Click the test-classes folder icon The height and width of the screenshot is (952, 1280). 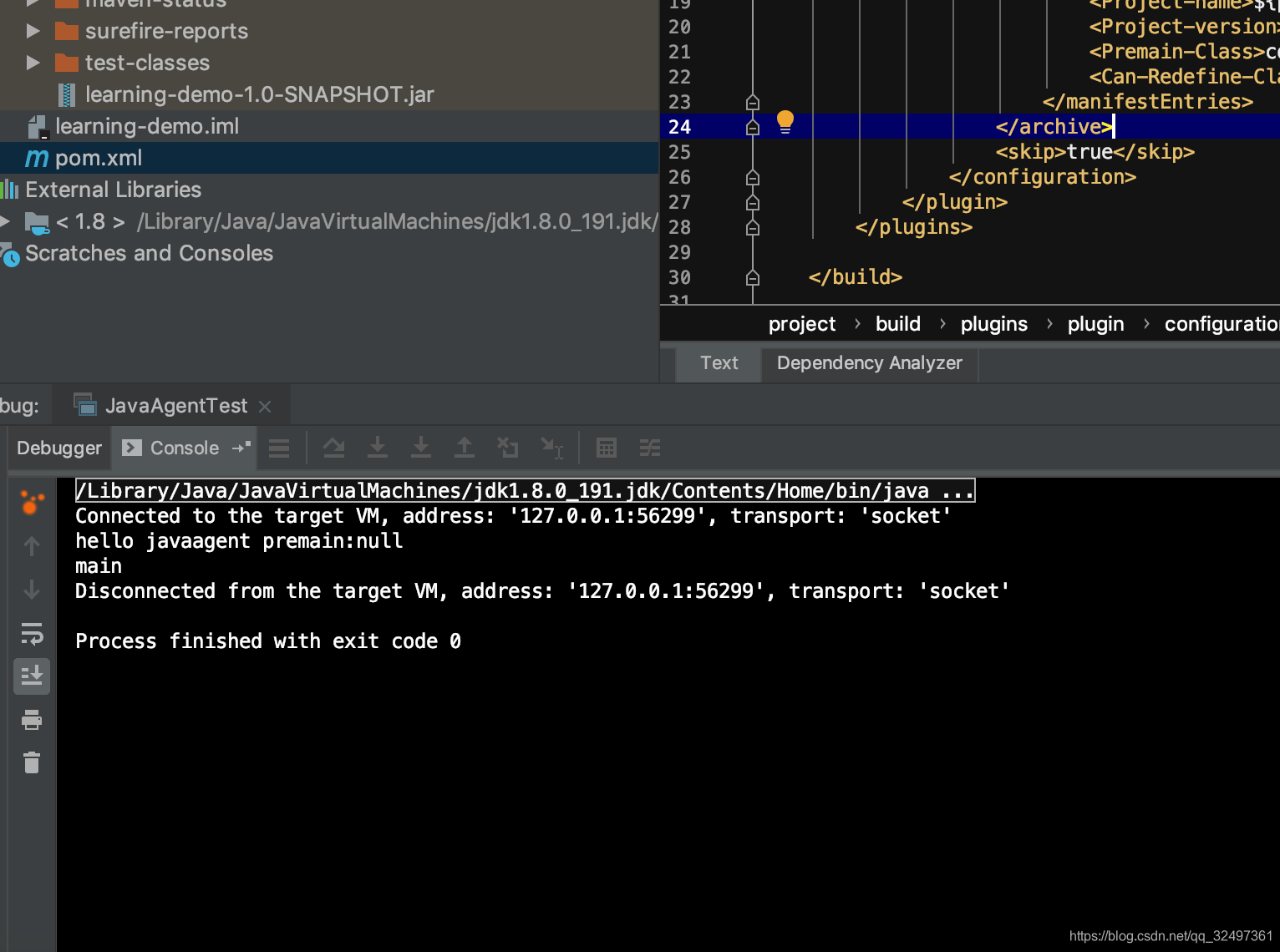click(66, 63)
